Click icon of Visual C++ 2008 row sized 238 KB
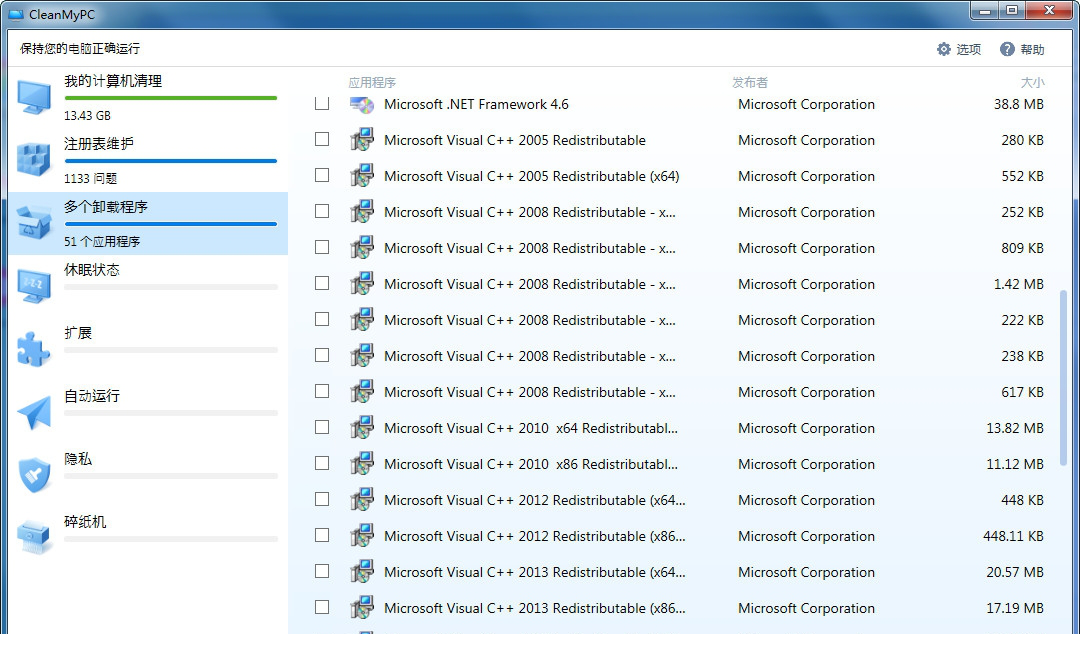Image resolution: width=1080 pixels, height=659 pixels. pos(362,355)
